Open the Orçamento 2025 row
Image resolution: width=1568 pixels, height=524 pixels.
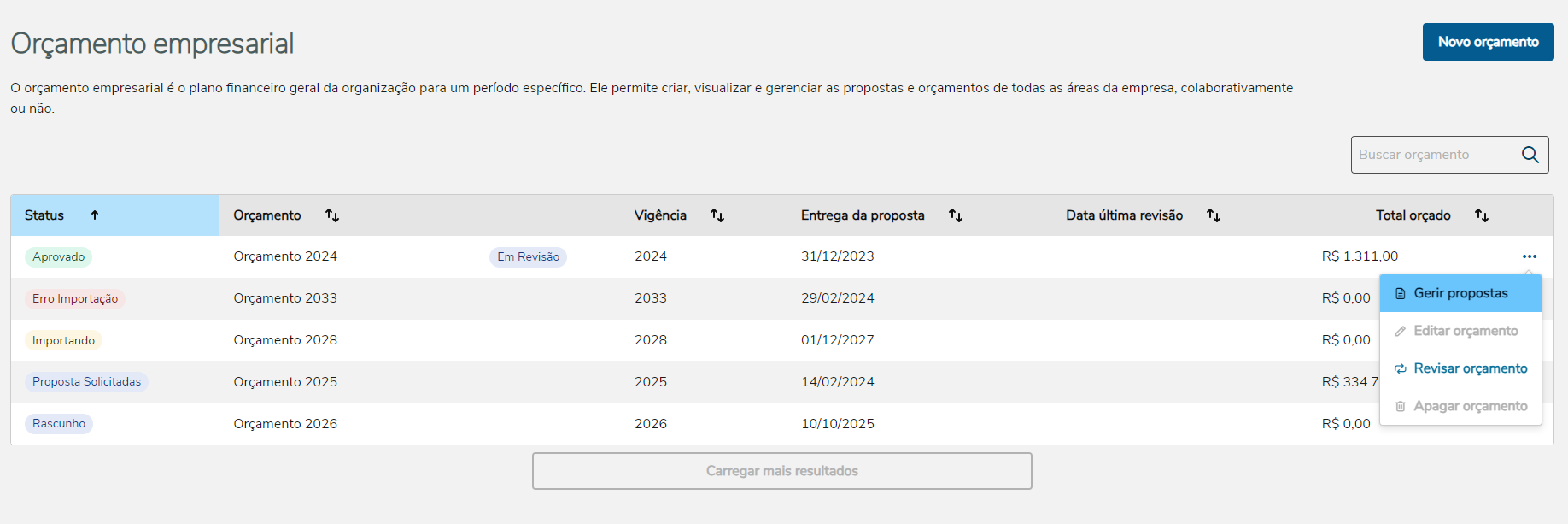[285, 382]
